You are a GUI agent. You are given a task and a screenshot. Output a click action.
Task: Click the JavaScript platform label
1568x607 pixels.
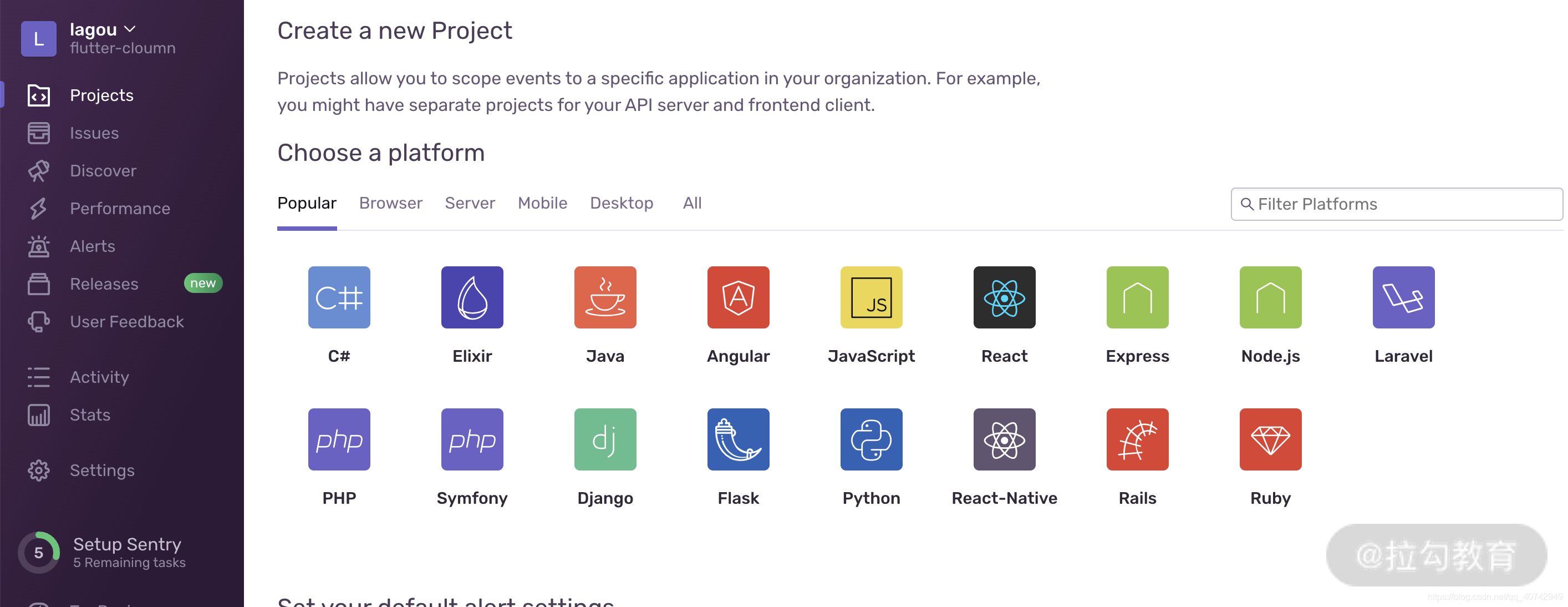pyautogui.click(x=872, y=356)
